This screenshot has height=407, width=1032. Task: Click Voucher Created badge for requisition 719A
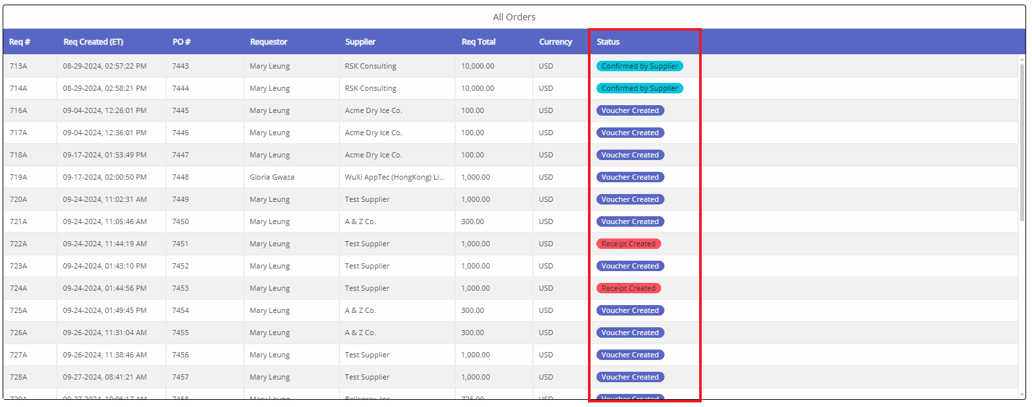[630, 177]
